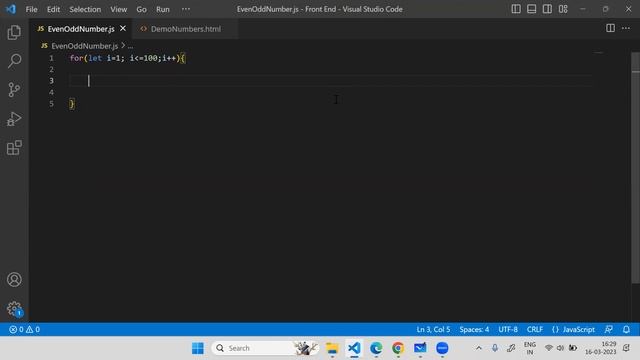Close the EvenOddNumber.js tab
The image size is (640, 360).
[123, 29]
